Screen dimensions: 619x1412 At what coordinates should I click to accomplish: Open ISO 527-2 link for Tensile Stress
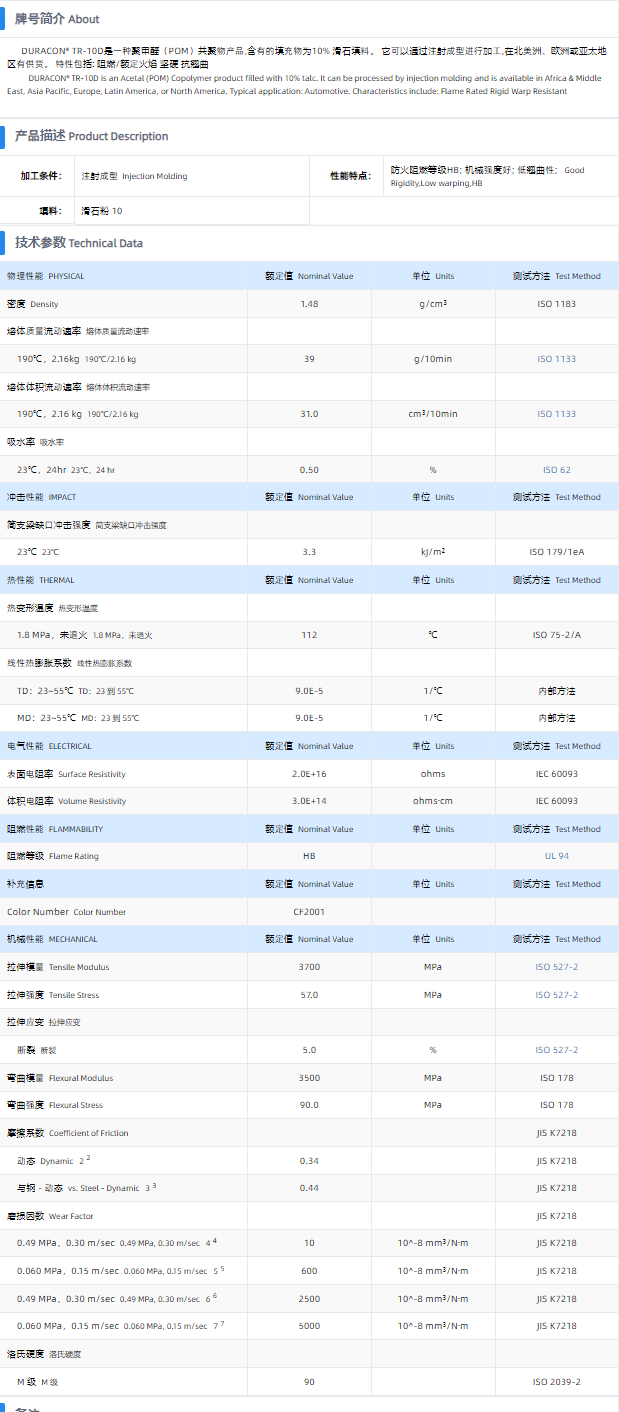tap(556, 995)
